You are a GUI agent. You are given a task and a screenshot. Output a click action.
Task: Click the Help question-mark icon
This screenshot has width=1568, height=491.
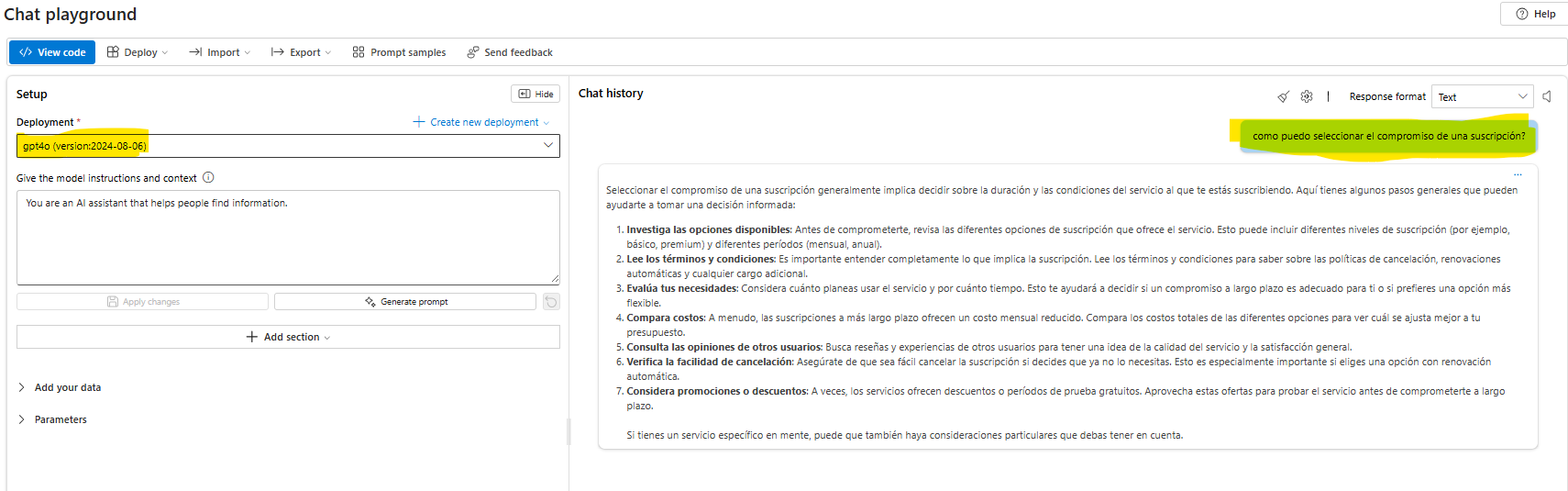tap(1522, 14)
